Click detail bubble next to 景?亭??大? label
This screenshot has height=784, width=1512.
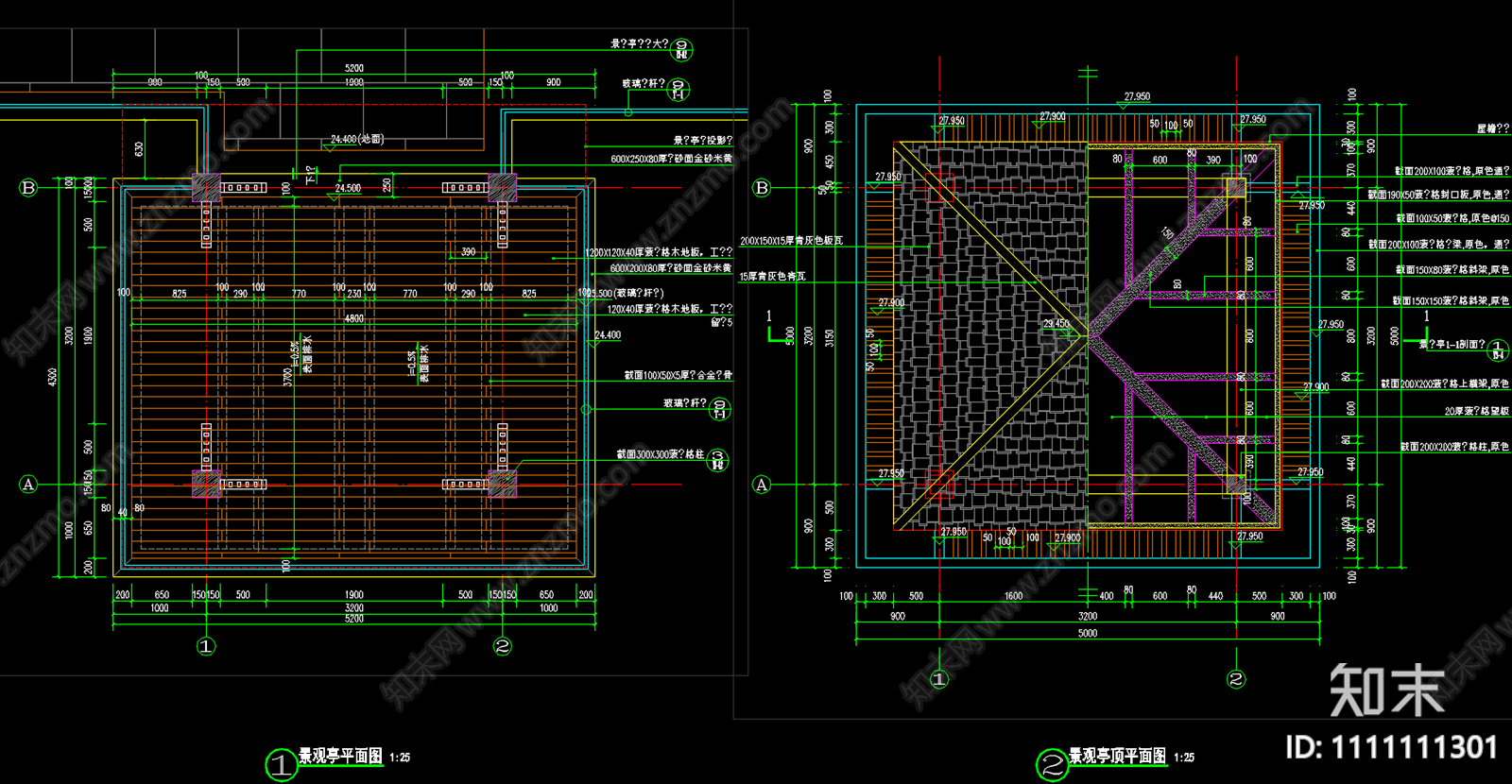pyautogui.click(x=681, y=49)
